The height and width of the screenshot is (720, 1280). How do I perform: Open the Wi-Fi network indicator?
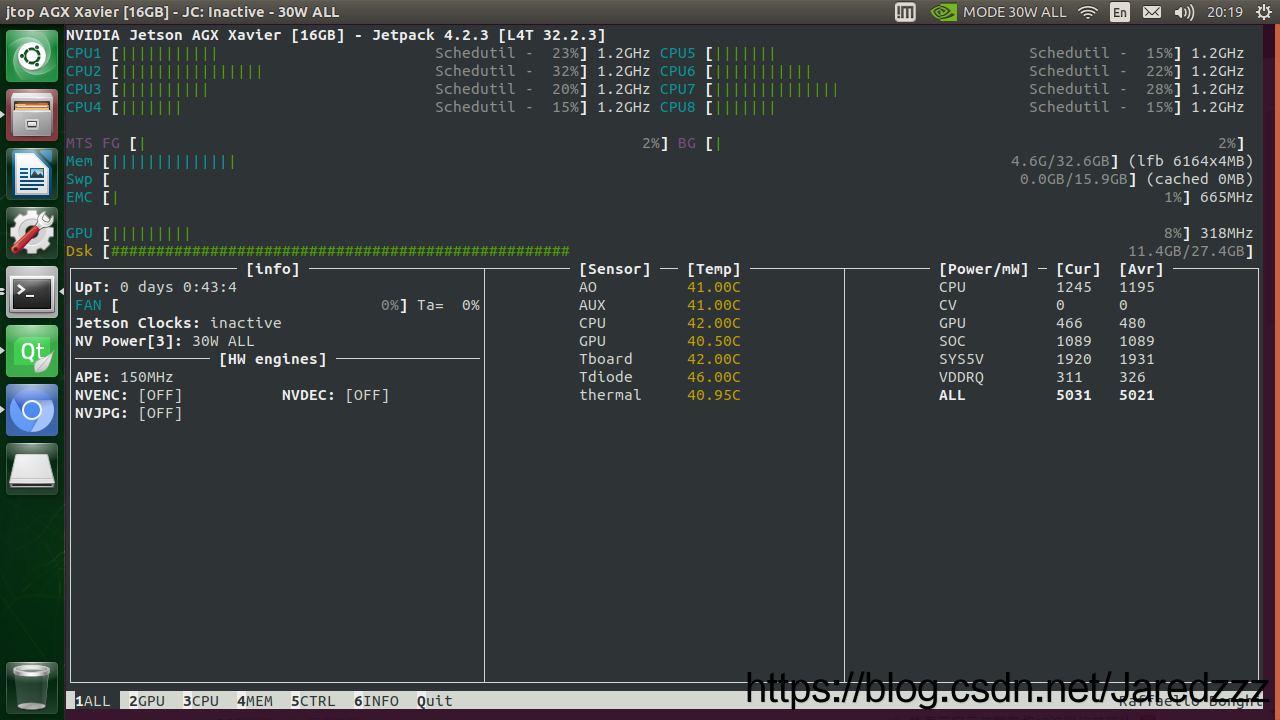[1088, 12]
